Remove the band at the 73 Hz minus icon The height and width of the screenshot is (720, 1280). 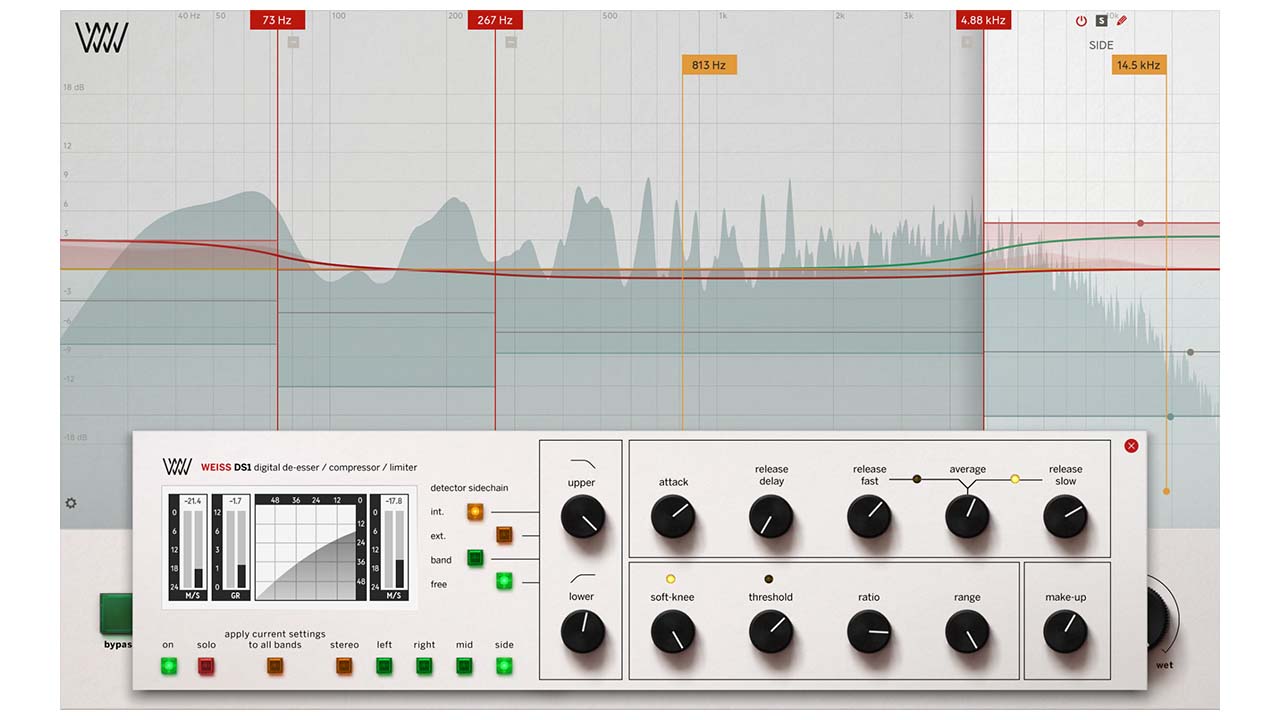click(293, 42)
